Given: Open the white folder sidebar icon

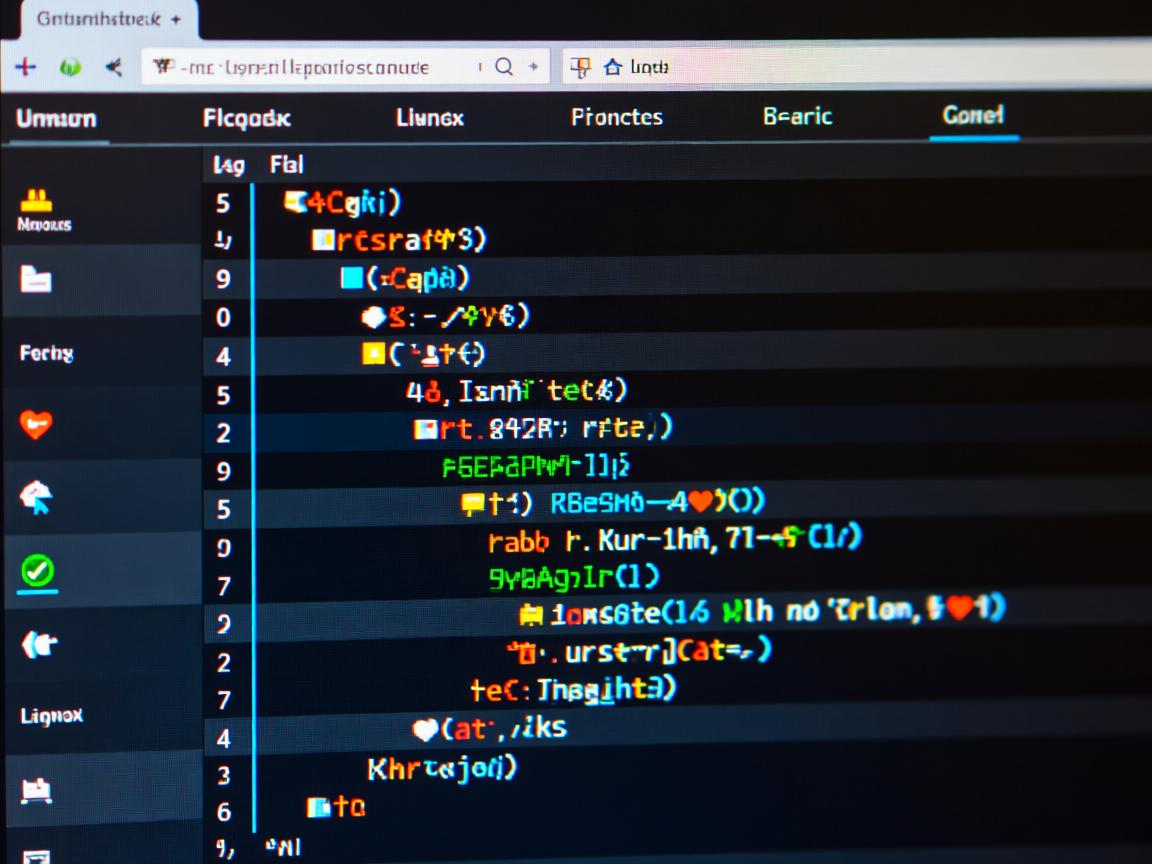Looking at the screenshot, I should pyautogui.click(x=35, y=279).
